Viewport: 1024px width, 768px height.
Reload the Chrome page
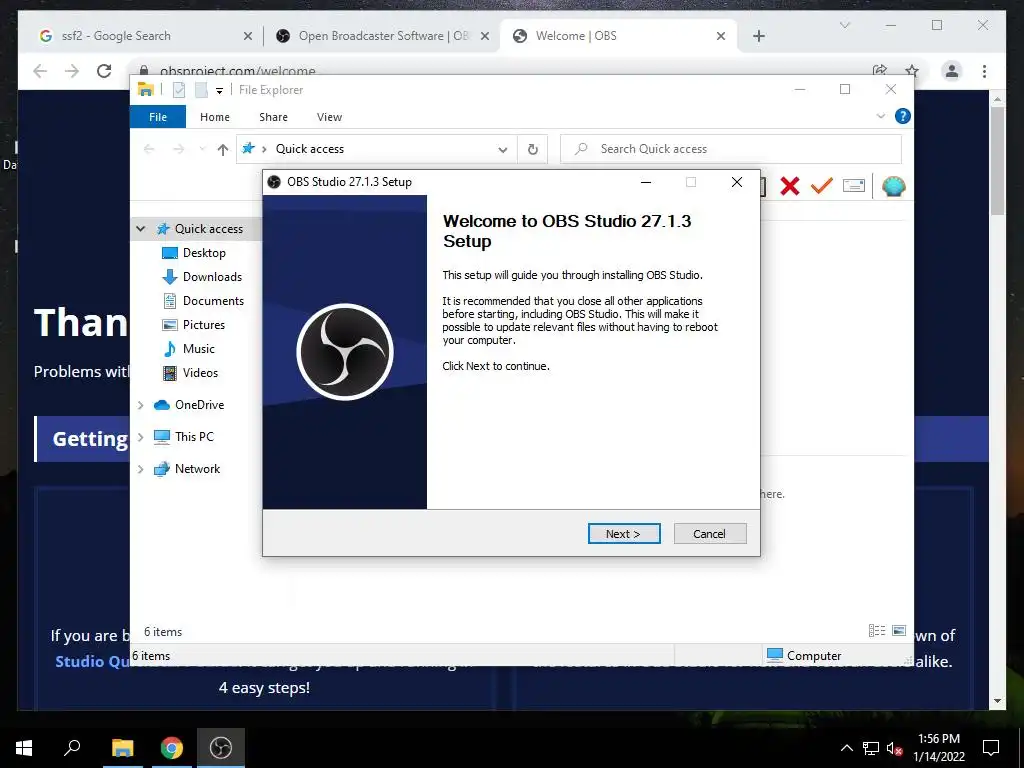click(104, 71)
